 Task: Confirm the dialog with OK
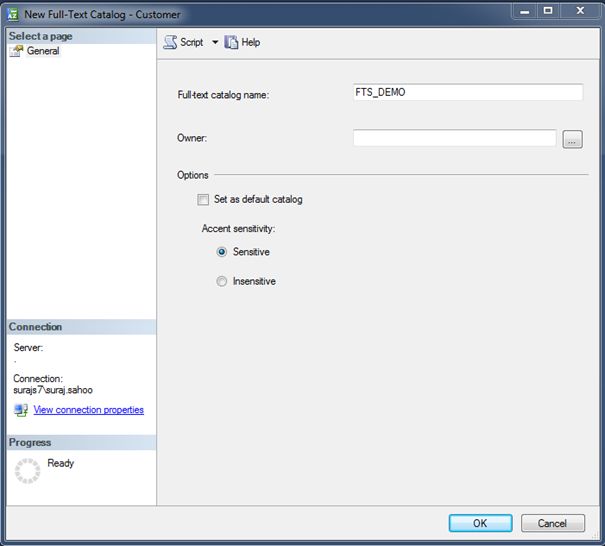(480, 523)
